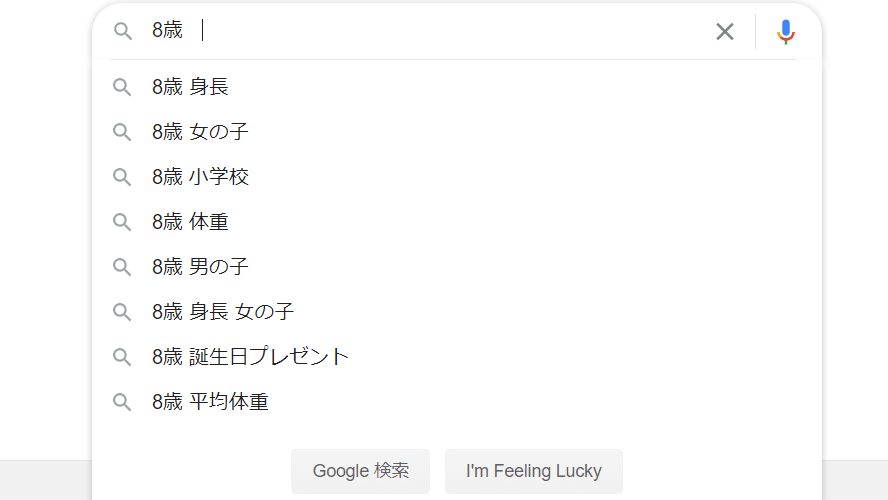The width and height of the screenshot is (888, 500).
Task: Select the suggestion 8歳 男の子
Action: click(456, 267)
